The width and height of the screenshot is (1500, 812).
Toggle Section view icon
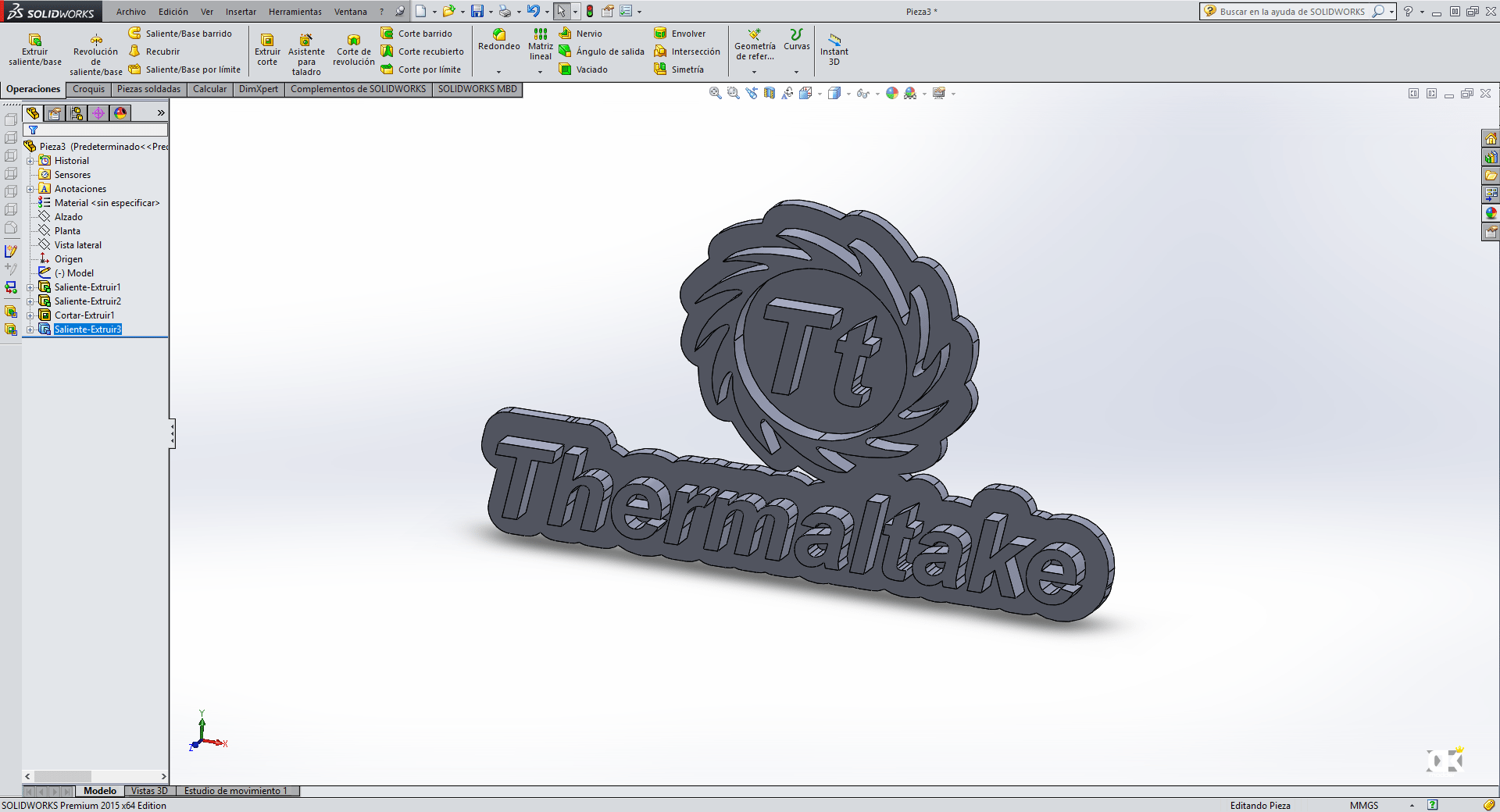(770, 93)
